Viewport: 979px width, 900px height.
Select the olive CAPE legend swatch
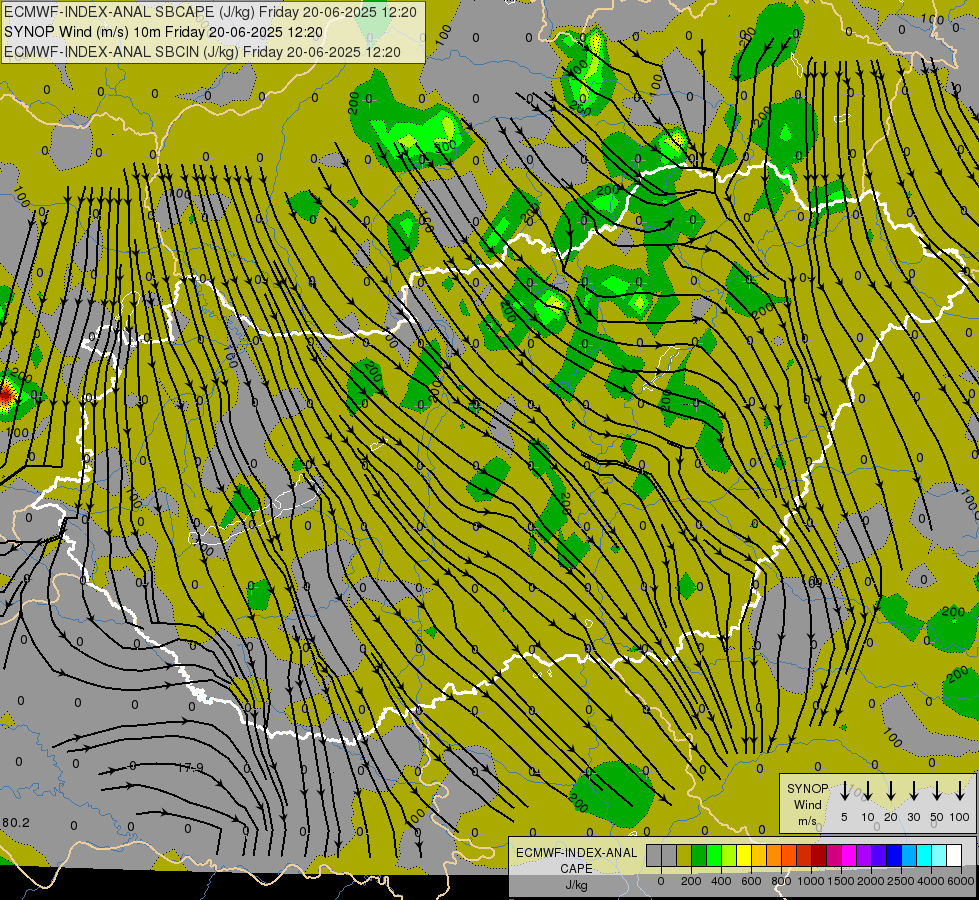[684, 855]
